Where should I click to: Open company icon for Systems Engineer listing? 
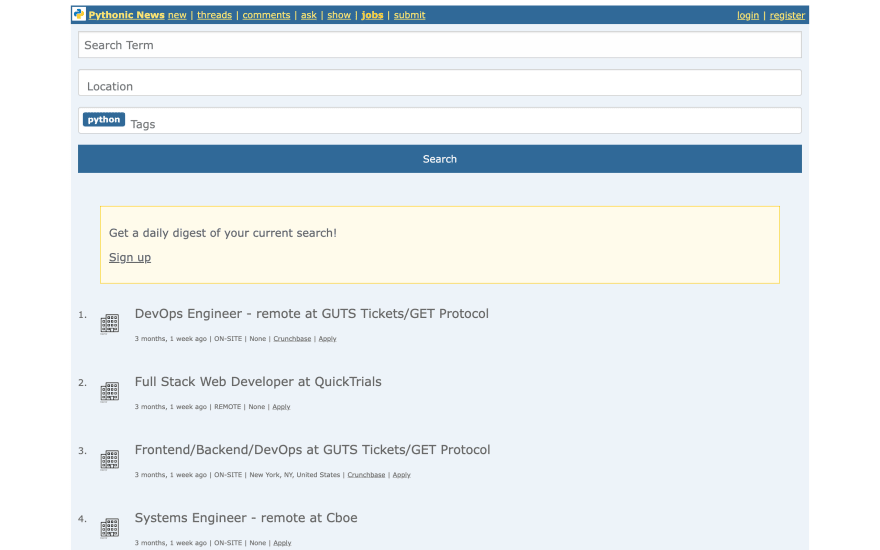[109, 528]
